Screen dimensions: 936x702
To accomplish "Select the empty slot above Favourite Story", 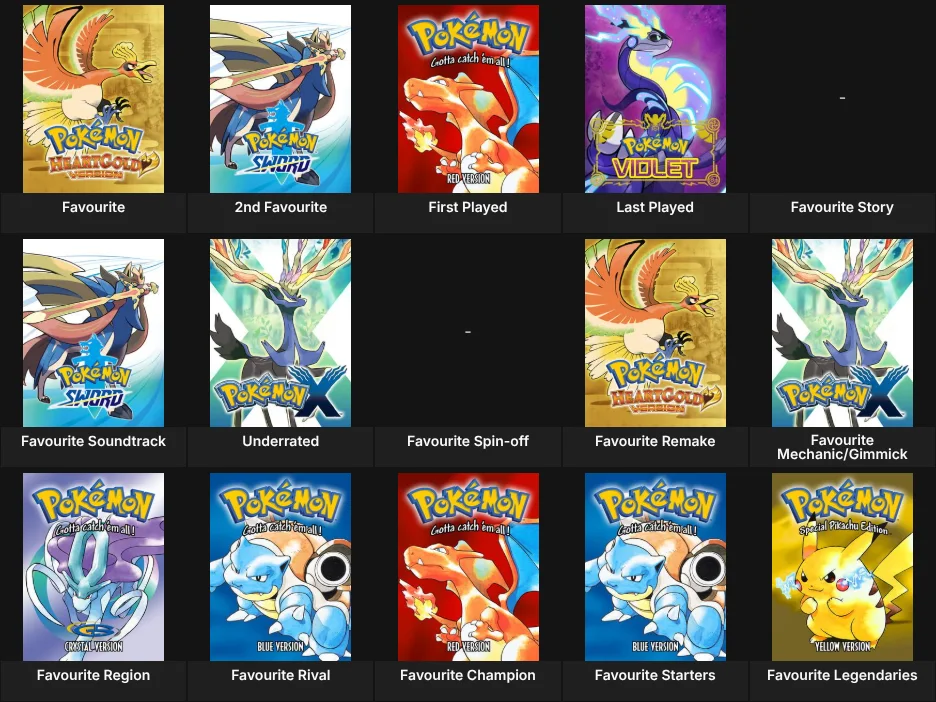I will click(842, 97).
